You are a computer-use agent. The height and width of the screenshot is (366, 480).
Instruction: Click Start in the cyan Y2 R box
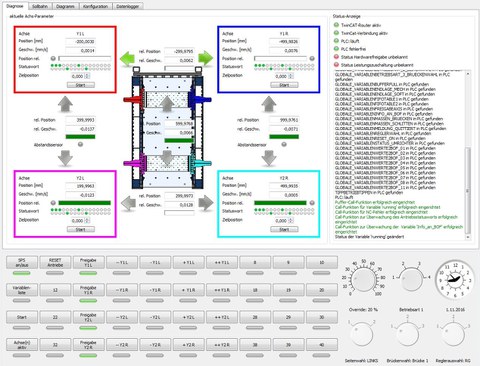point(284,229)
